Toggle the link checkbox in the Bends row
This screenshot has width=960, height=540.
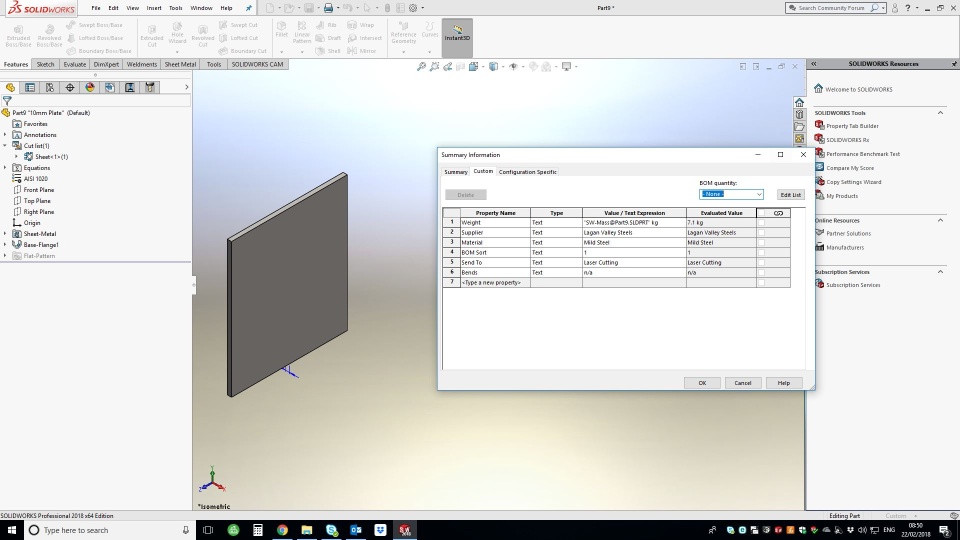[761, 272]
